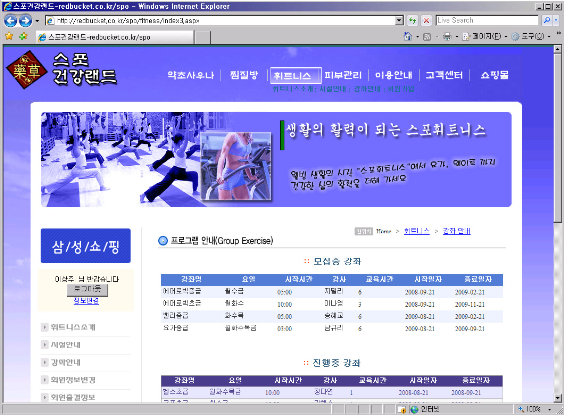The image size is (564, 415).
Task: Click the arrow icon beside 시설안내 in sidebar
Action: (45, 345)
